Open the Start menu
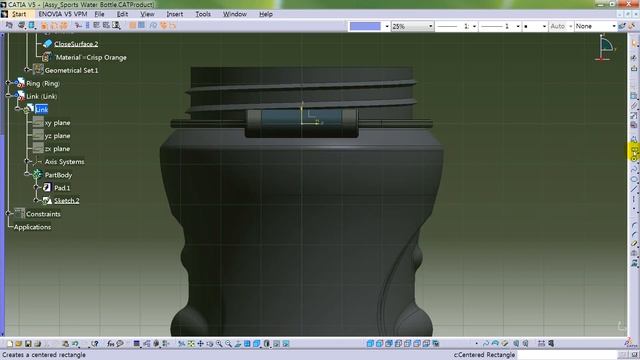The height and width of the screenshot is (360, 640). point(19,14)
